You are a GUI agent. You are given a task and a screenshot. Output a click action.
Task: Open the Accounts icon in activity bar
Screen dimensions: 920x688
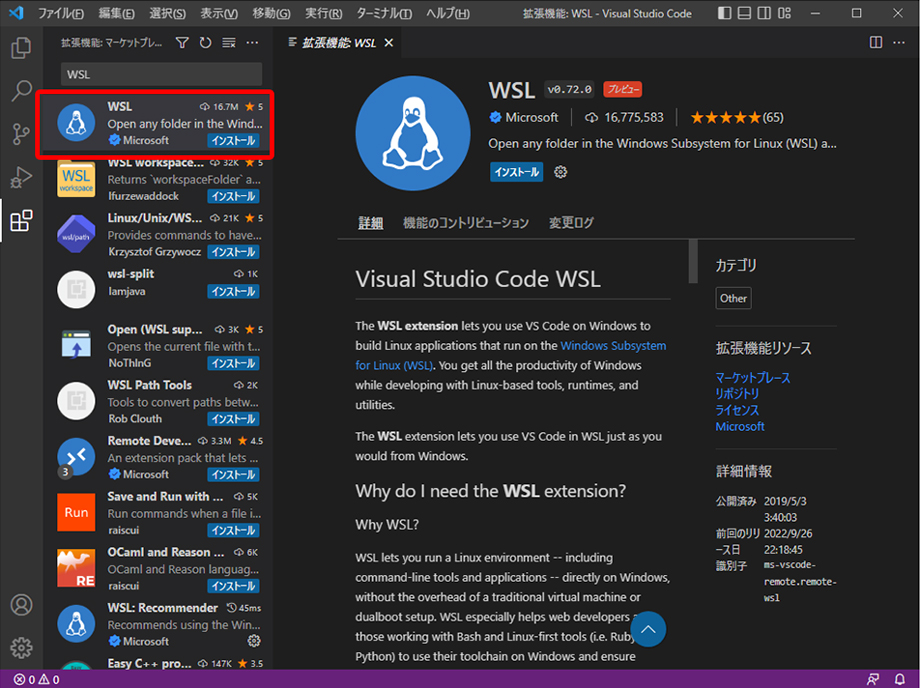tap(21, 605)
